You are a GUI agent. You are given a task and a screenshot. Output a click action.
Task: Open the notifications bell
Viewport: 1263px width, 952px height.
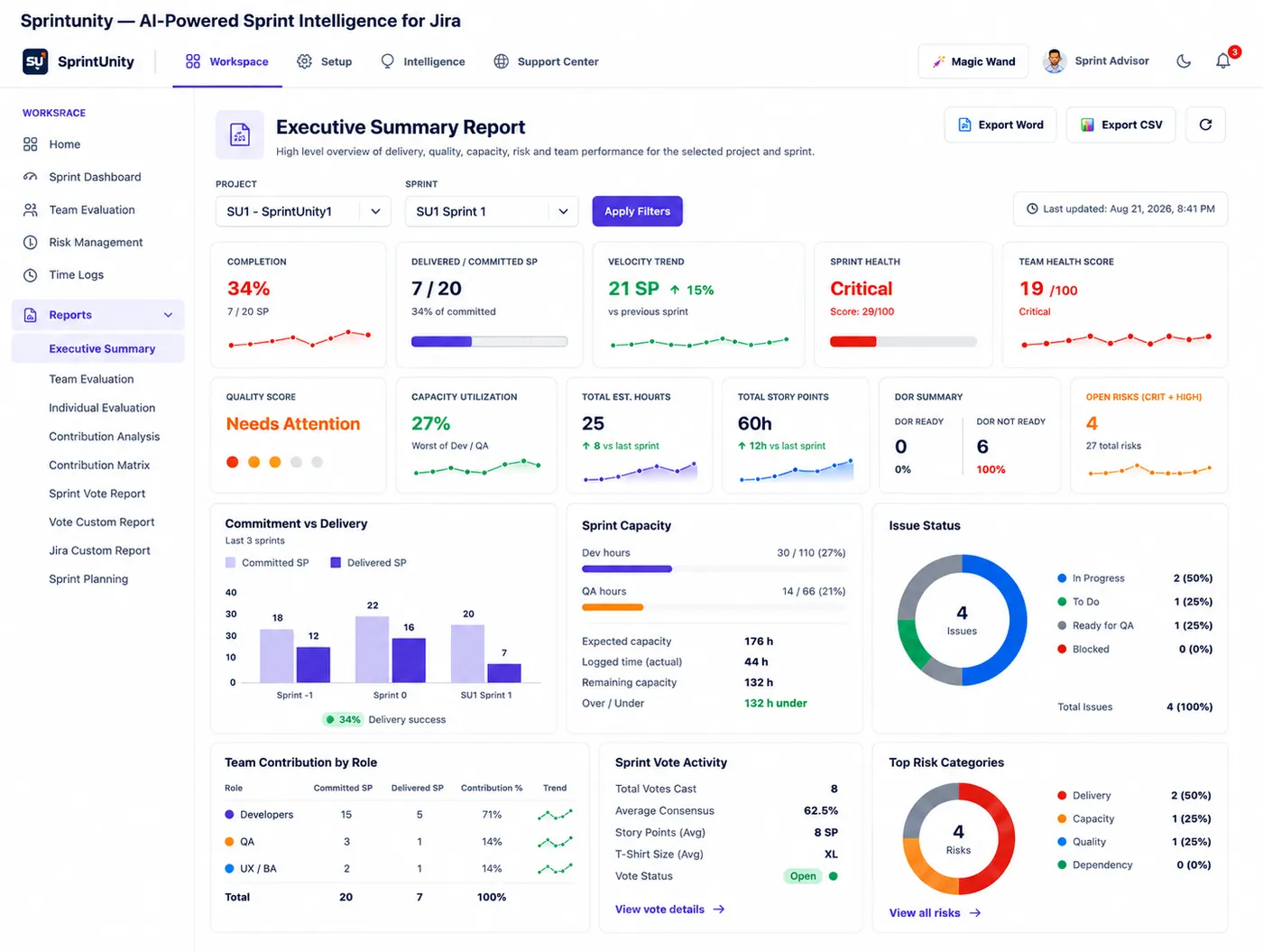[x=1223, y=61]
